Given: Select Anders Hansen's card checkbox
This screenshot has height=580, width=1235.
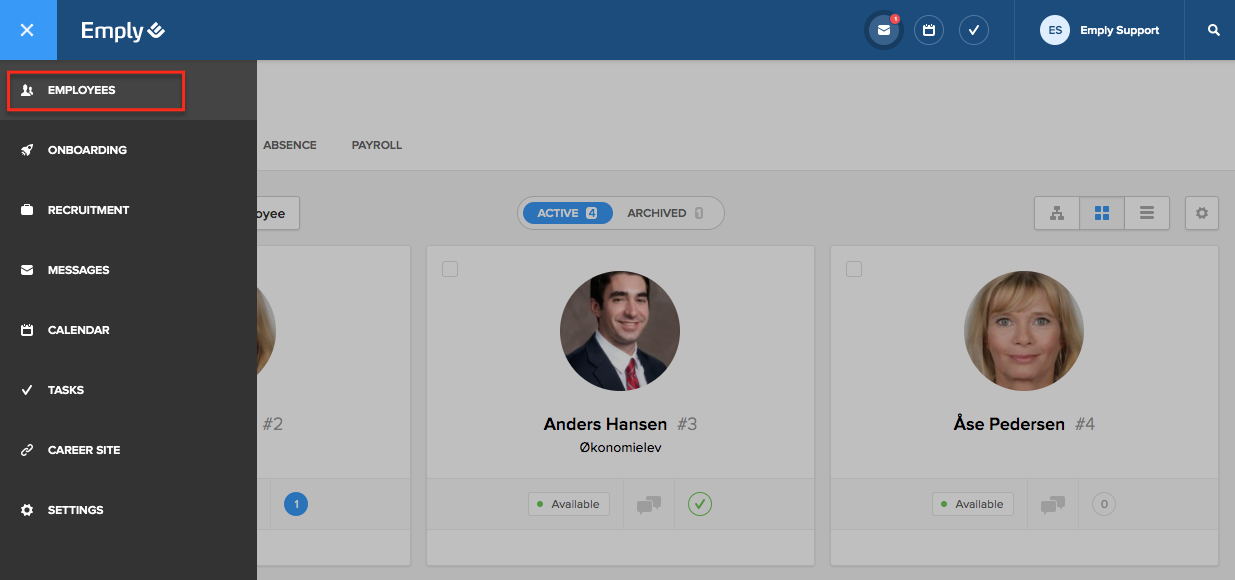Looking at the screenshot, I should 450,269.
